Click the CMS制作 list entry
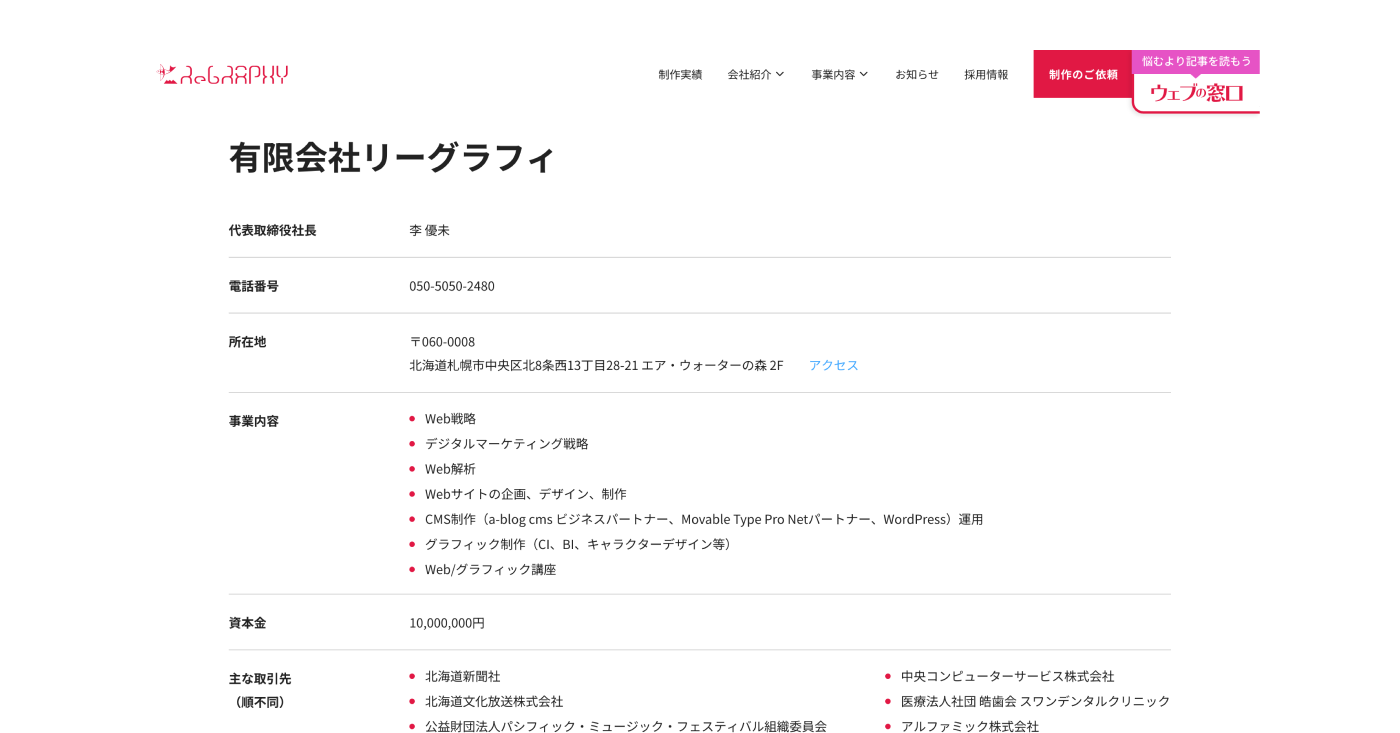 (x=703, y=520)
